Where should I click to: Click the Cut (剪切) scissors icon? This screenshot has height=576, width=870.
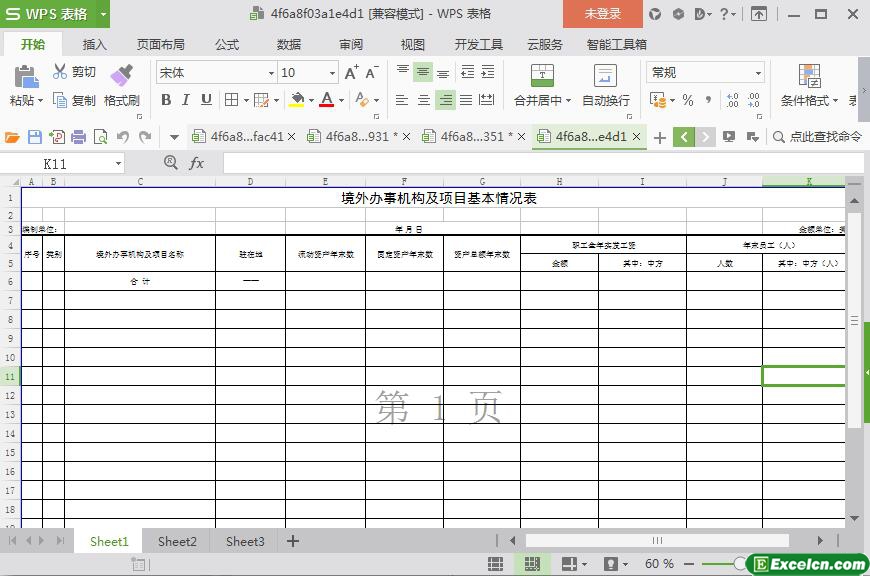pyautogui.click(x=60, y=72)
